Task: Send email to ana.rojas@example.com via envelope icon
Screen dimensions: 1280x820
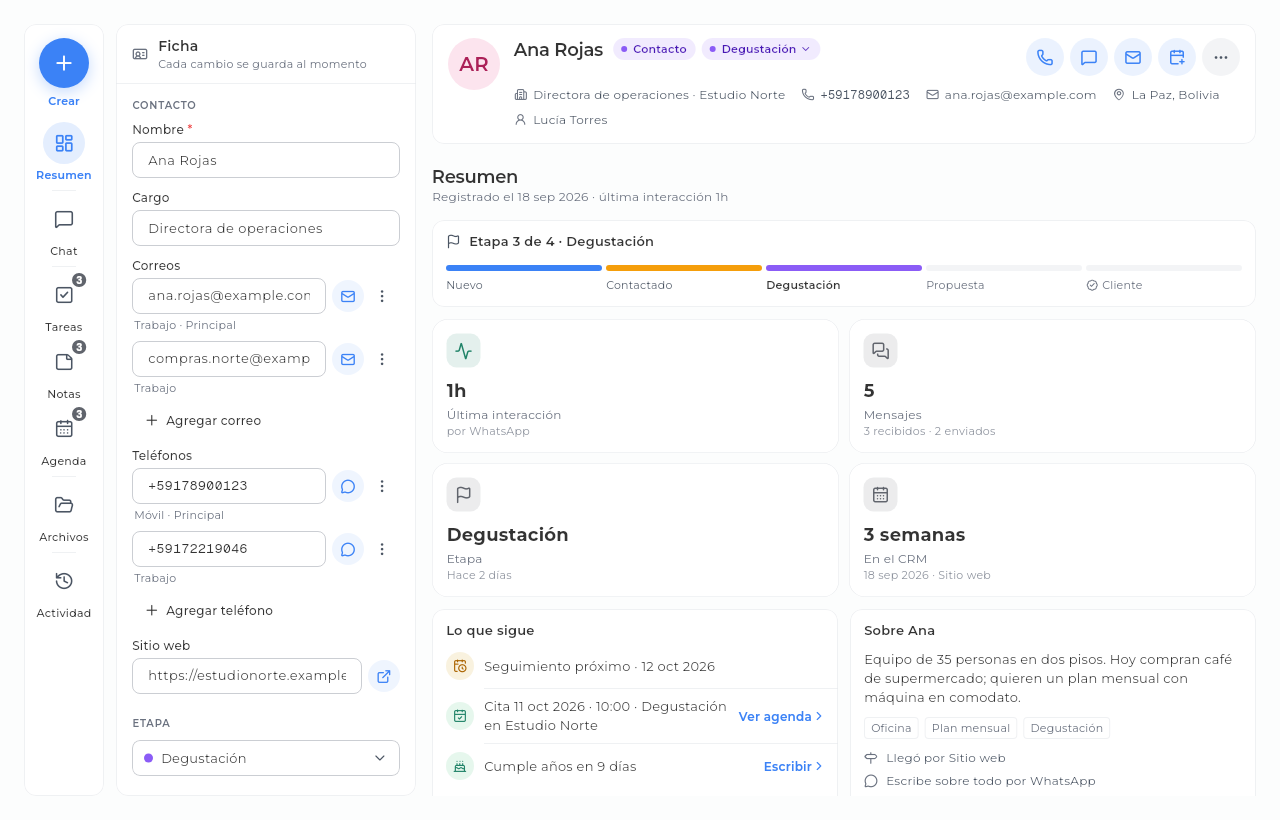Action: [x=348, y=296]
